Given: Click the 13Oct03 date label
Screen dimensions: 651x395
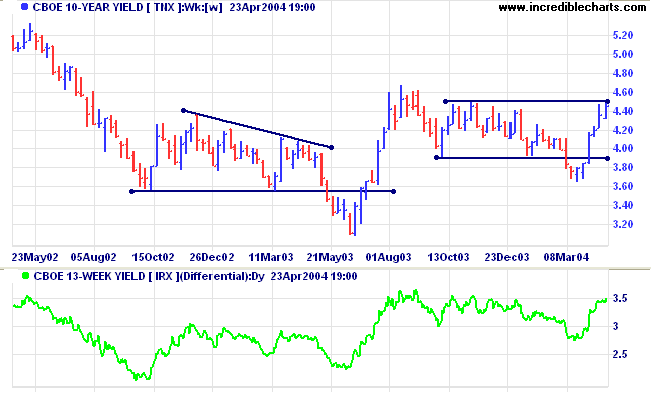Looking at the screenshot, I should pyautogui.click(x=448, y=257).
